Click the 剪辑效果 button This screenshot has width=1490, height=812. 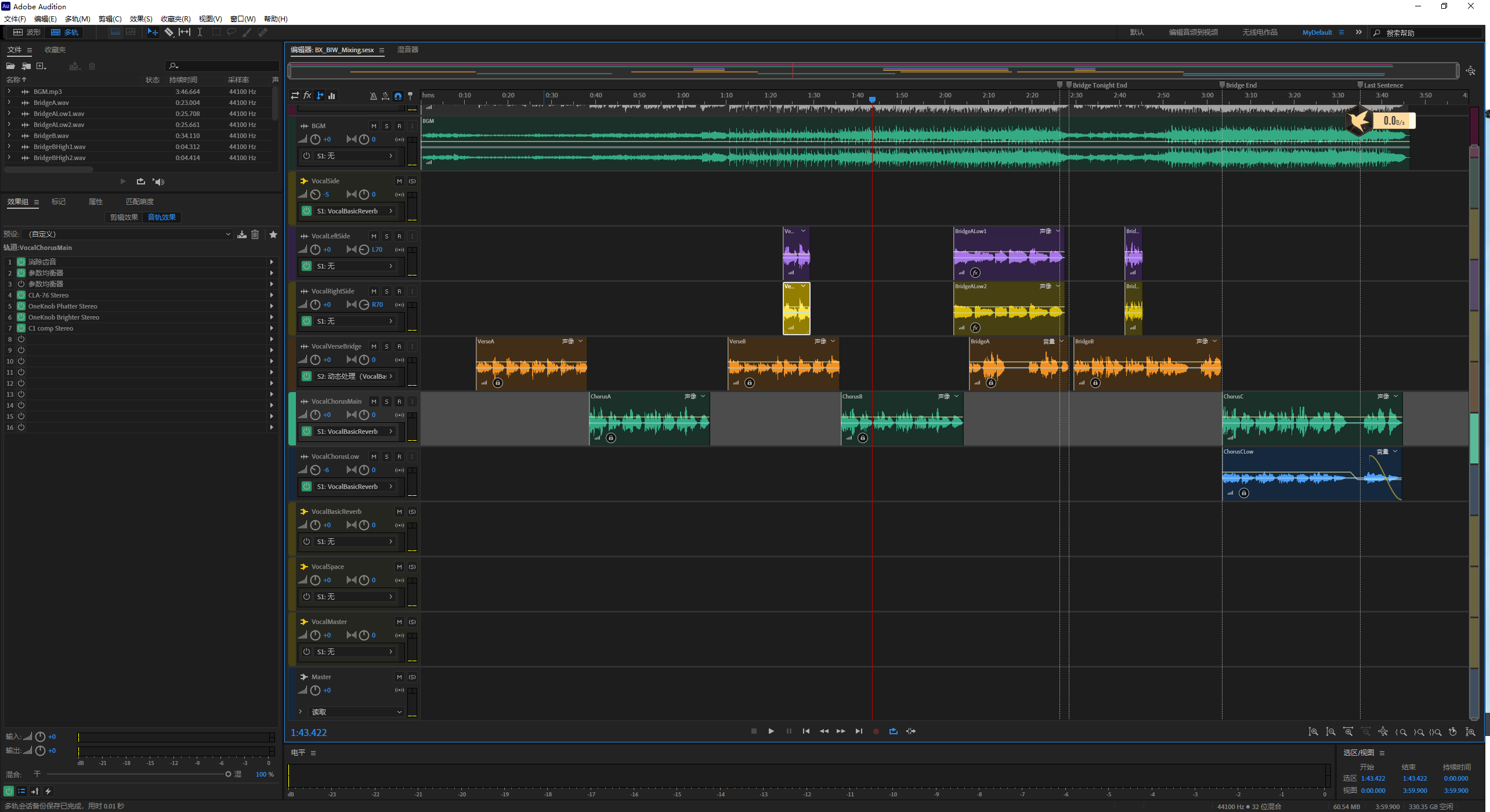pos(124,217)
